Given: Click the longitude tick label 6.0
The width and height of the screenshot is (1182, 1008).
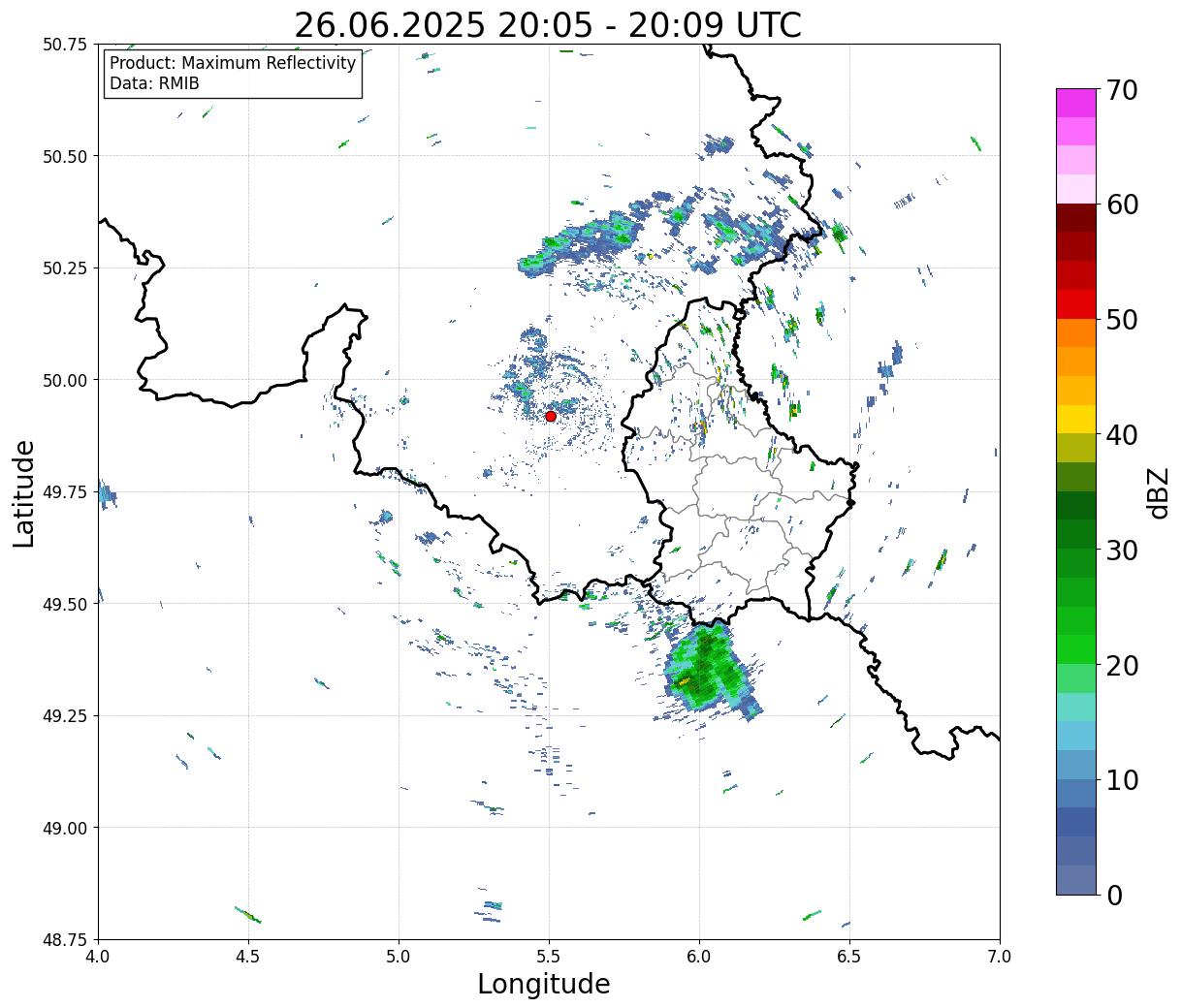Looking at the screenshot, I should pyautogui.click(x=699, y=957).
